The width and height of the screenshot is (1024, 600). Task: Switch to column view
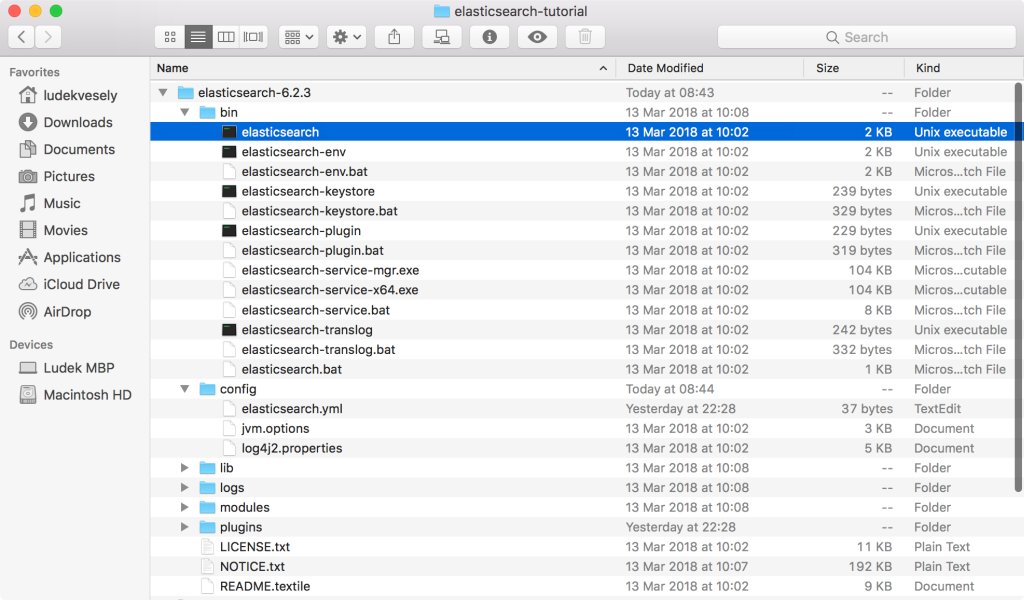click(x=226, y=37)
